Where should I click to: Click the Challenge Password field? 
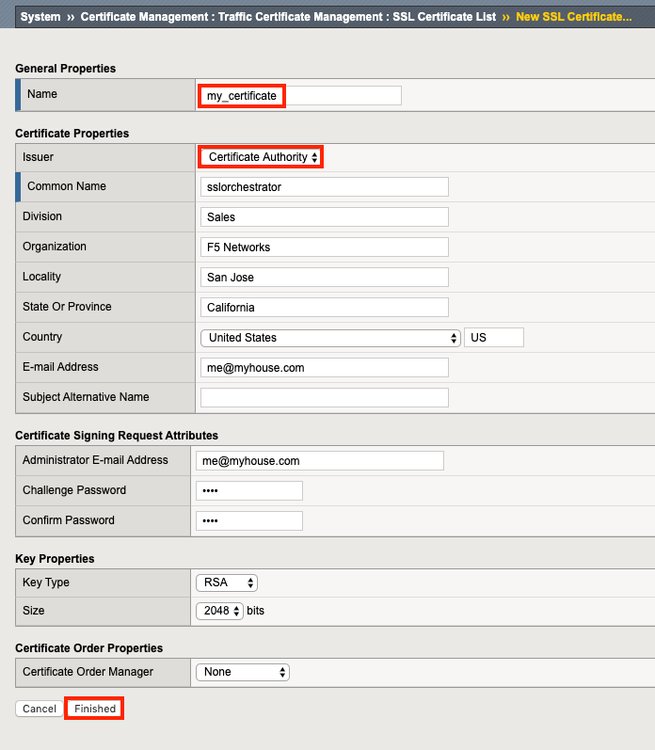click(x=249, y=491)
